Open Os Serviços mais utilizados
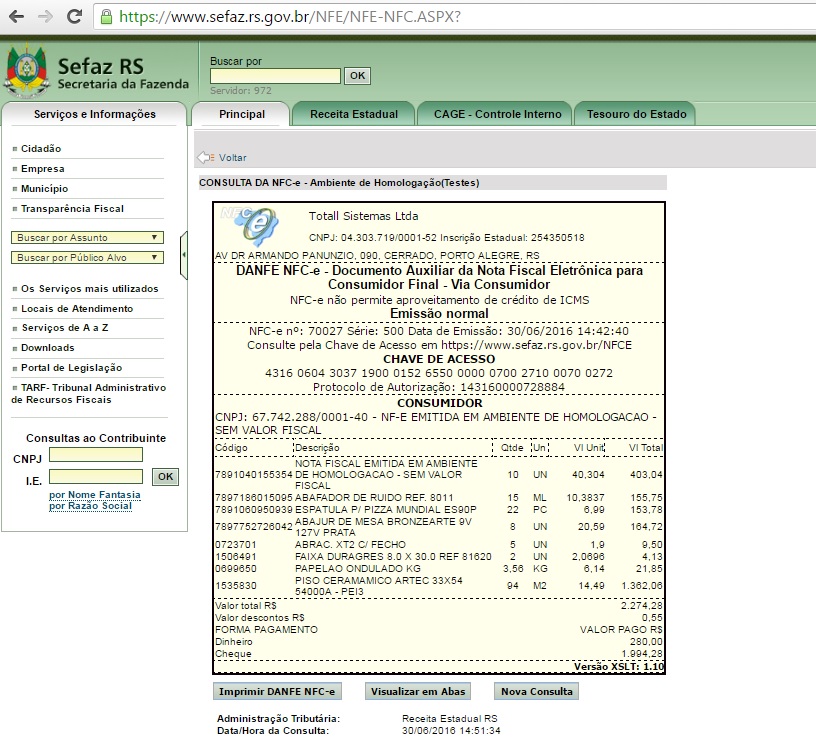 coord(90,289)
